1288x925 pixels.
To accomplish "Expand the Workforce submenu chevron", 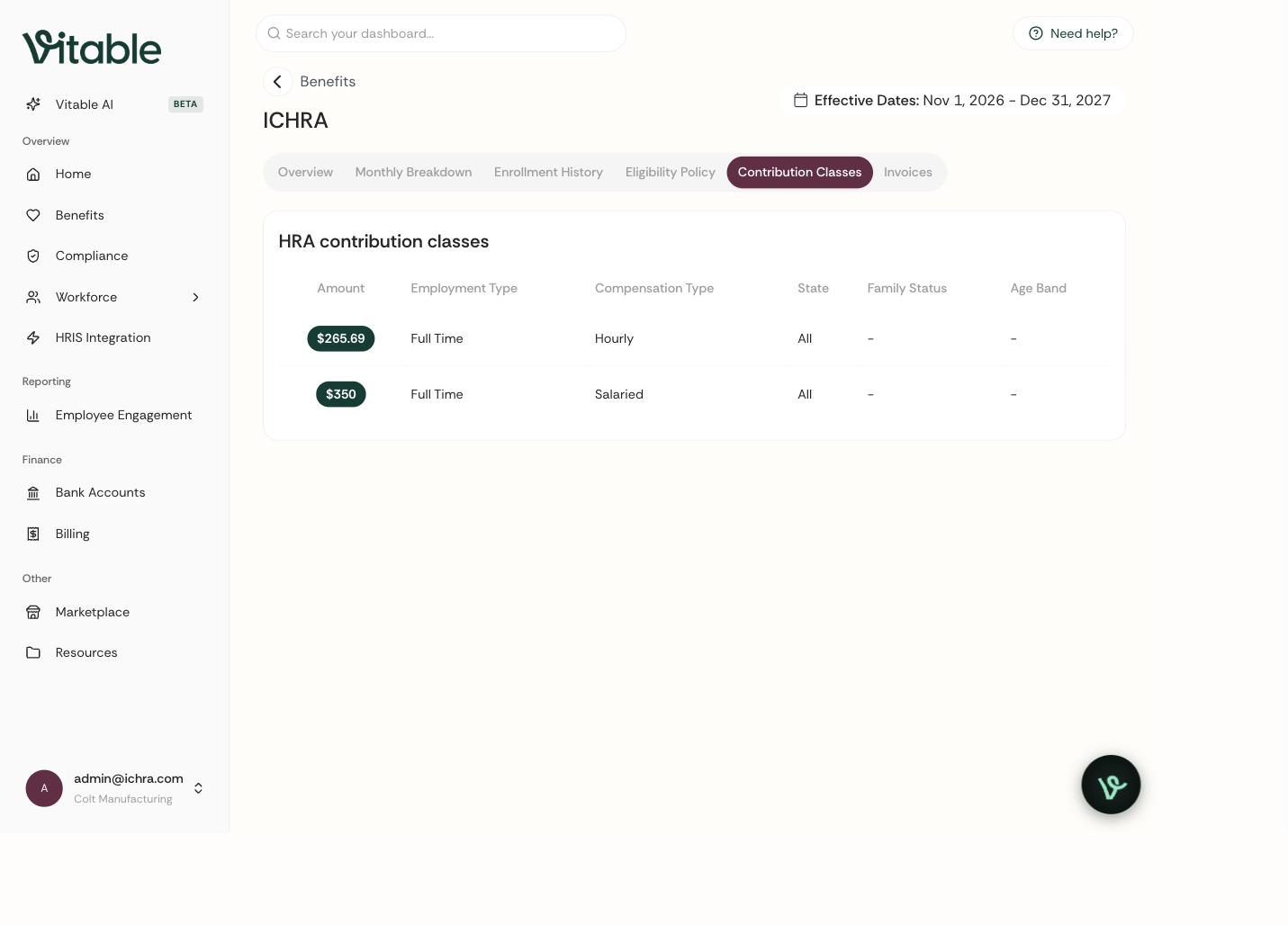I will (x=195, y=297).
